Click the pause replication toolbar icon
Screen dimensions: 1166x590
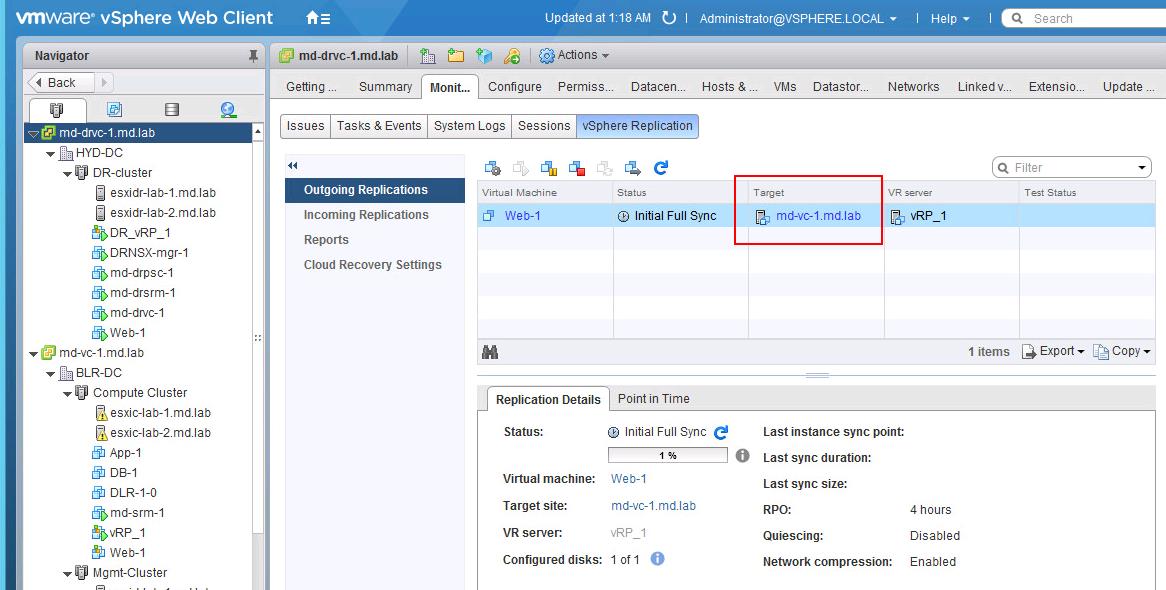click(549, 168)
